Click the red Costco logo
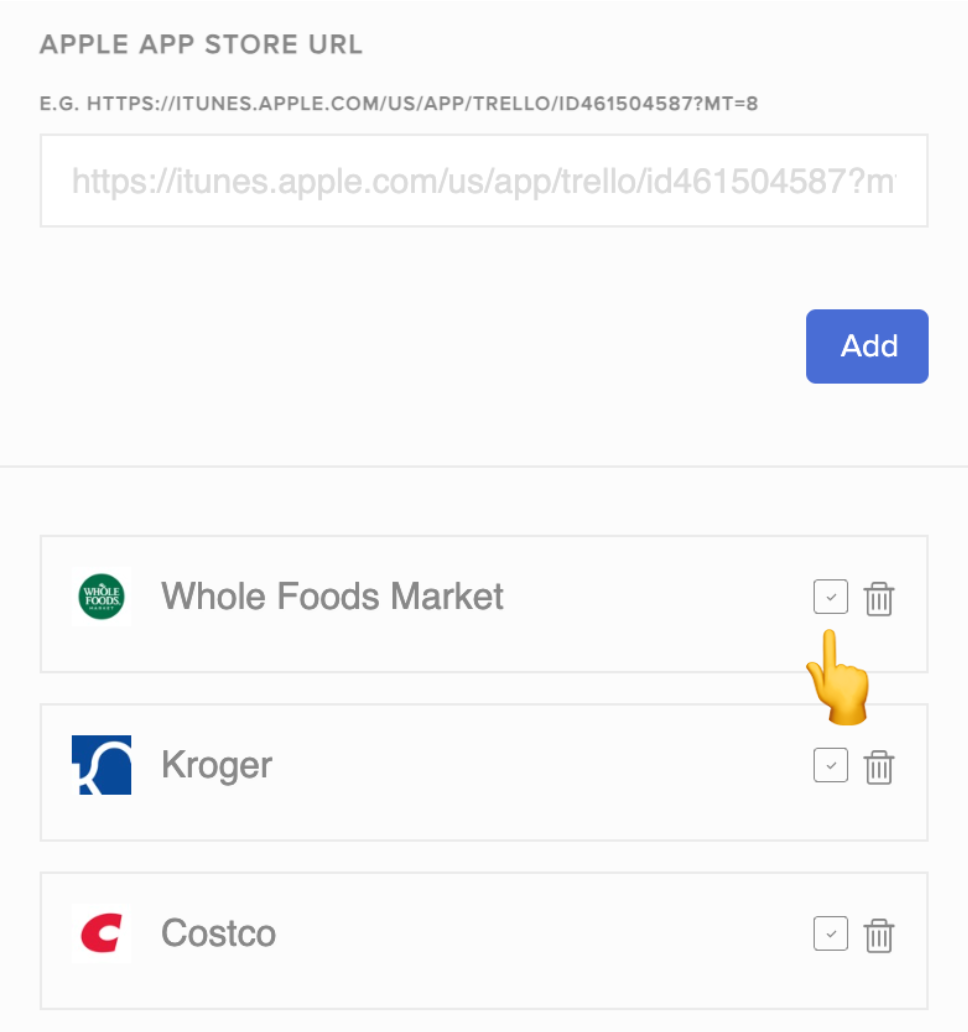Viewport: 968px width, 1032px height. [101, 934]
